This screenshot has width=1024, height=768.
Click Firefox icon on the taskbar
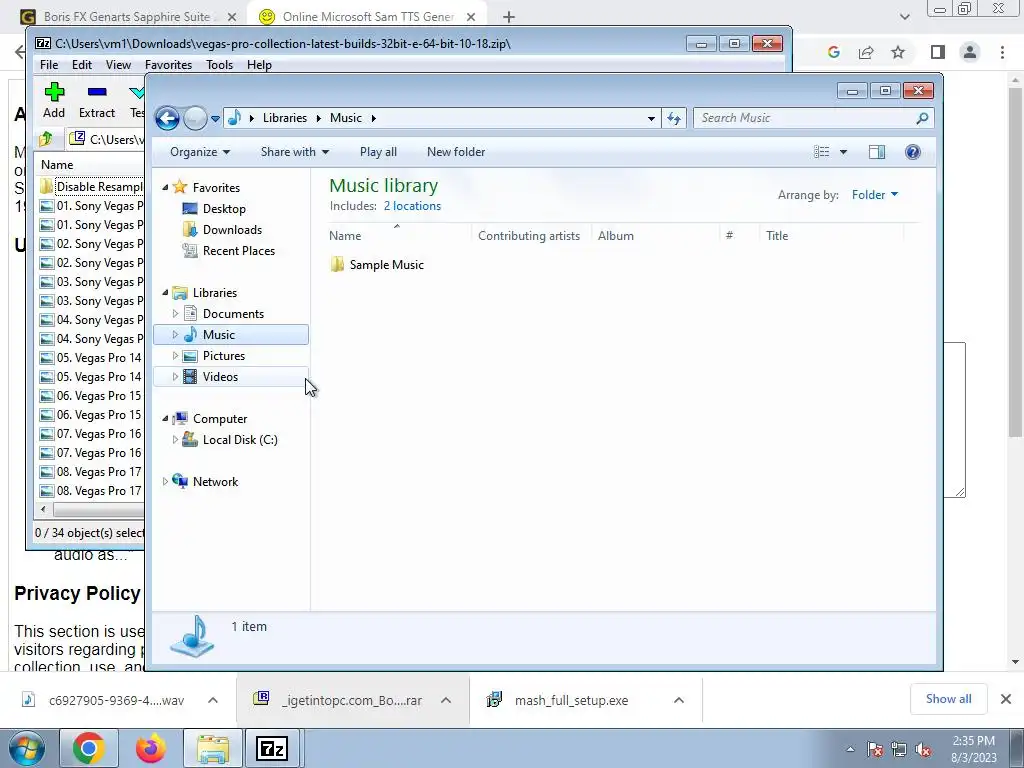point(151,748)
